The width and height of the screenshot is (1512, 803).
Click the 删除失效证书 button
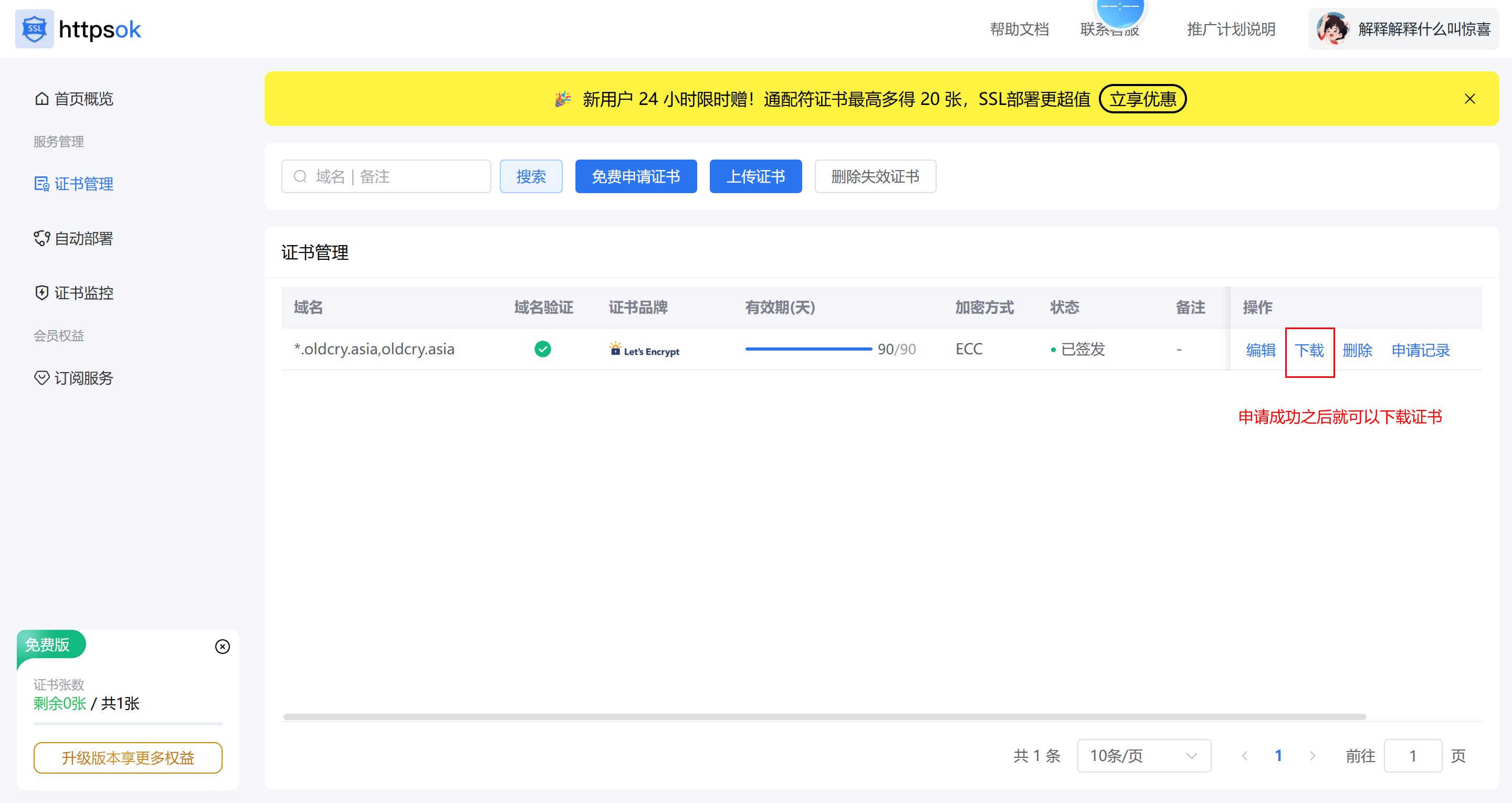pyautogui.click(x=875, y=176)
